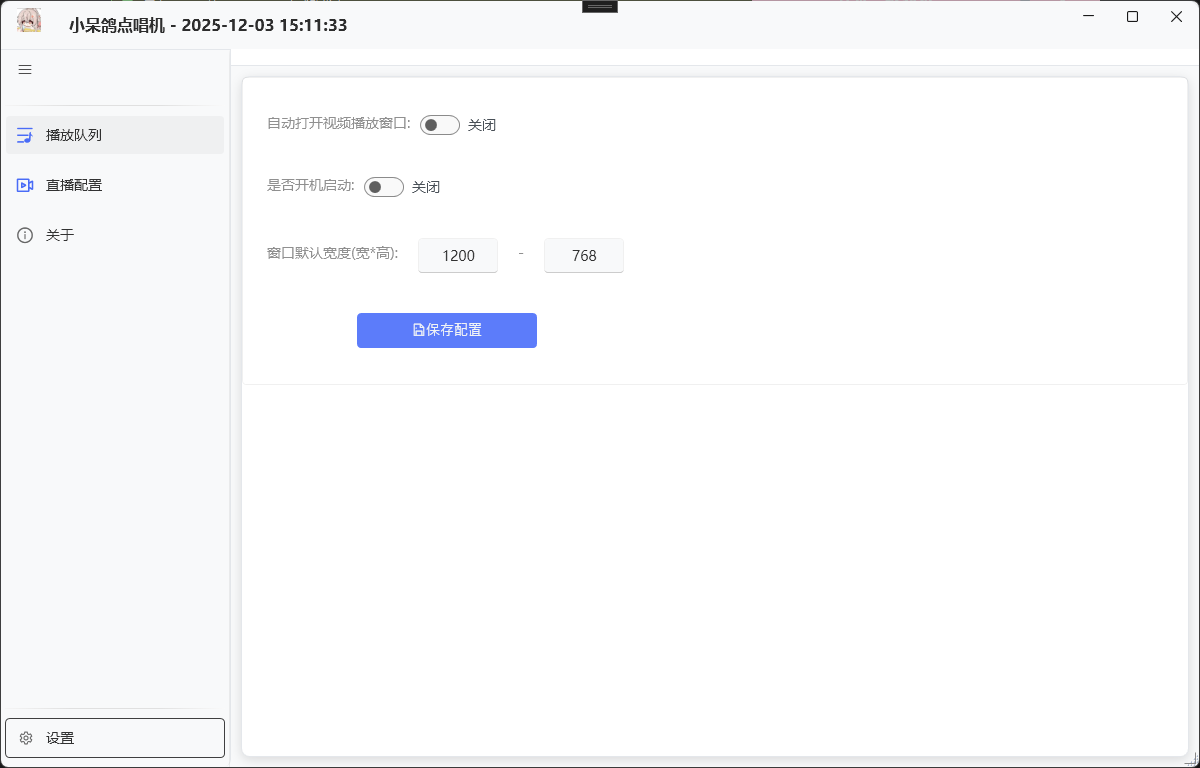
Task: Click the playlist music icon beside 播放队列
Action: pyautogui.click(x=25, y=135)
